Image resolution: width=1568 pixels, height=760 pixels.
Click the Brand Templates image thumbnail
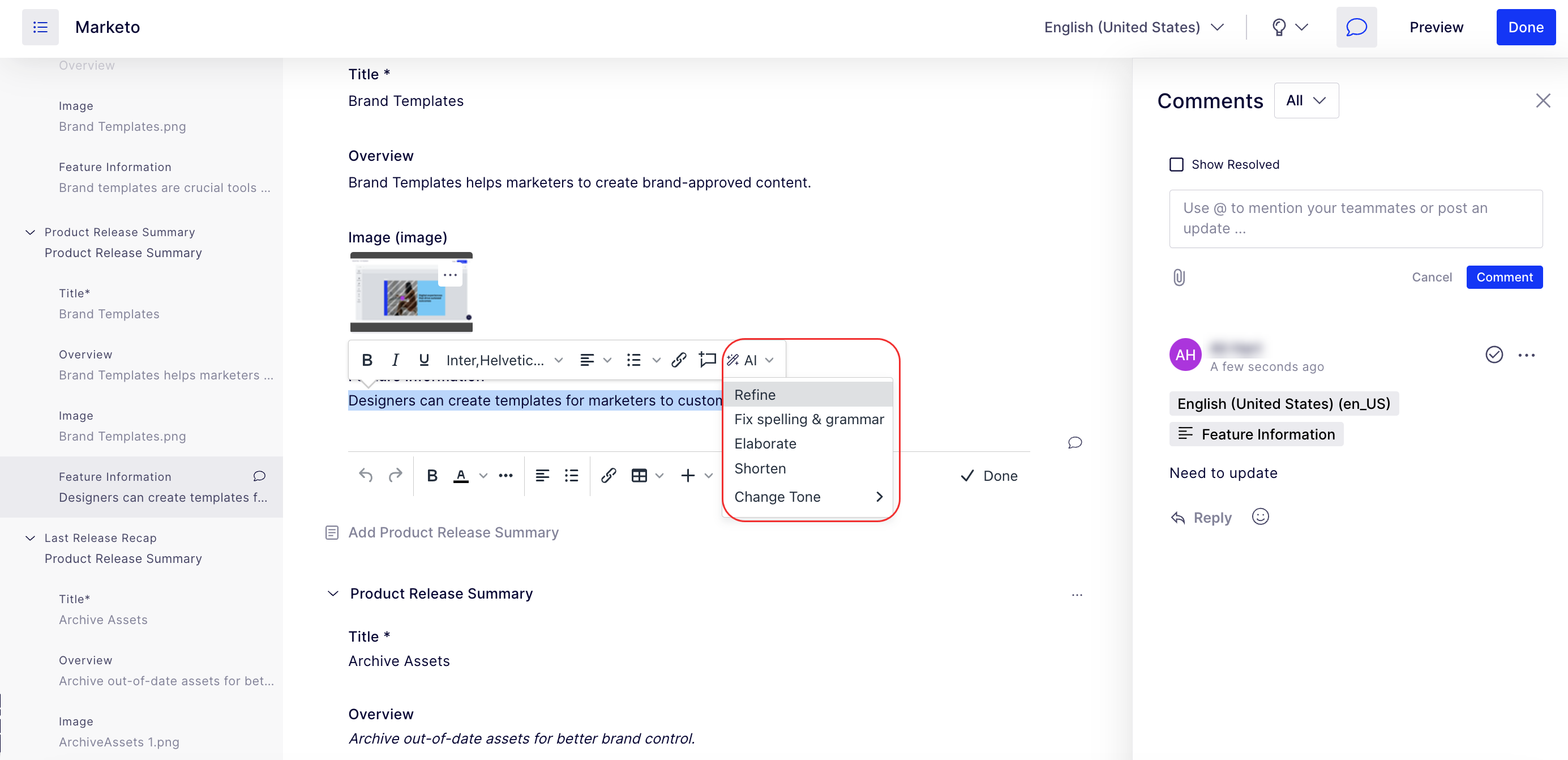412,292
